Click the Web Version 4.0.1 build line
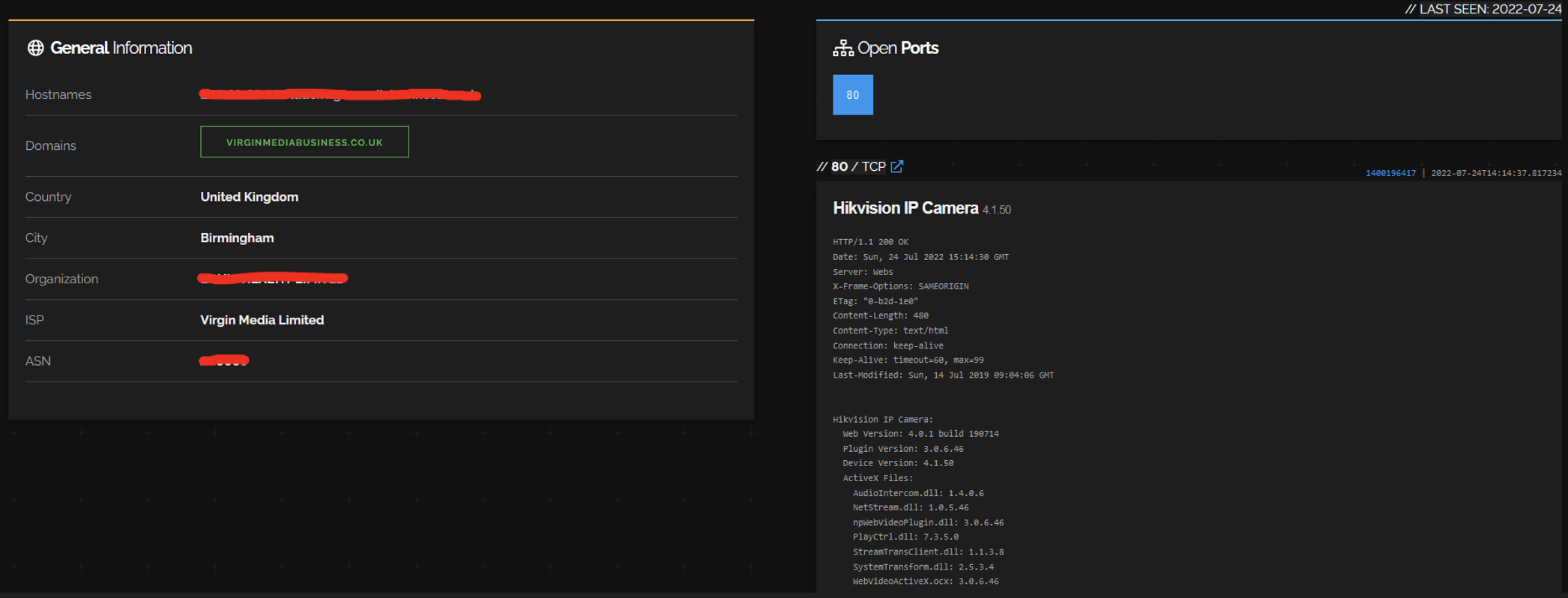The width and height of the screenshot is (1568, 598). 920,434
